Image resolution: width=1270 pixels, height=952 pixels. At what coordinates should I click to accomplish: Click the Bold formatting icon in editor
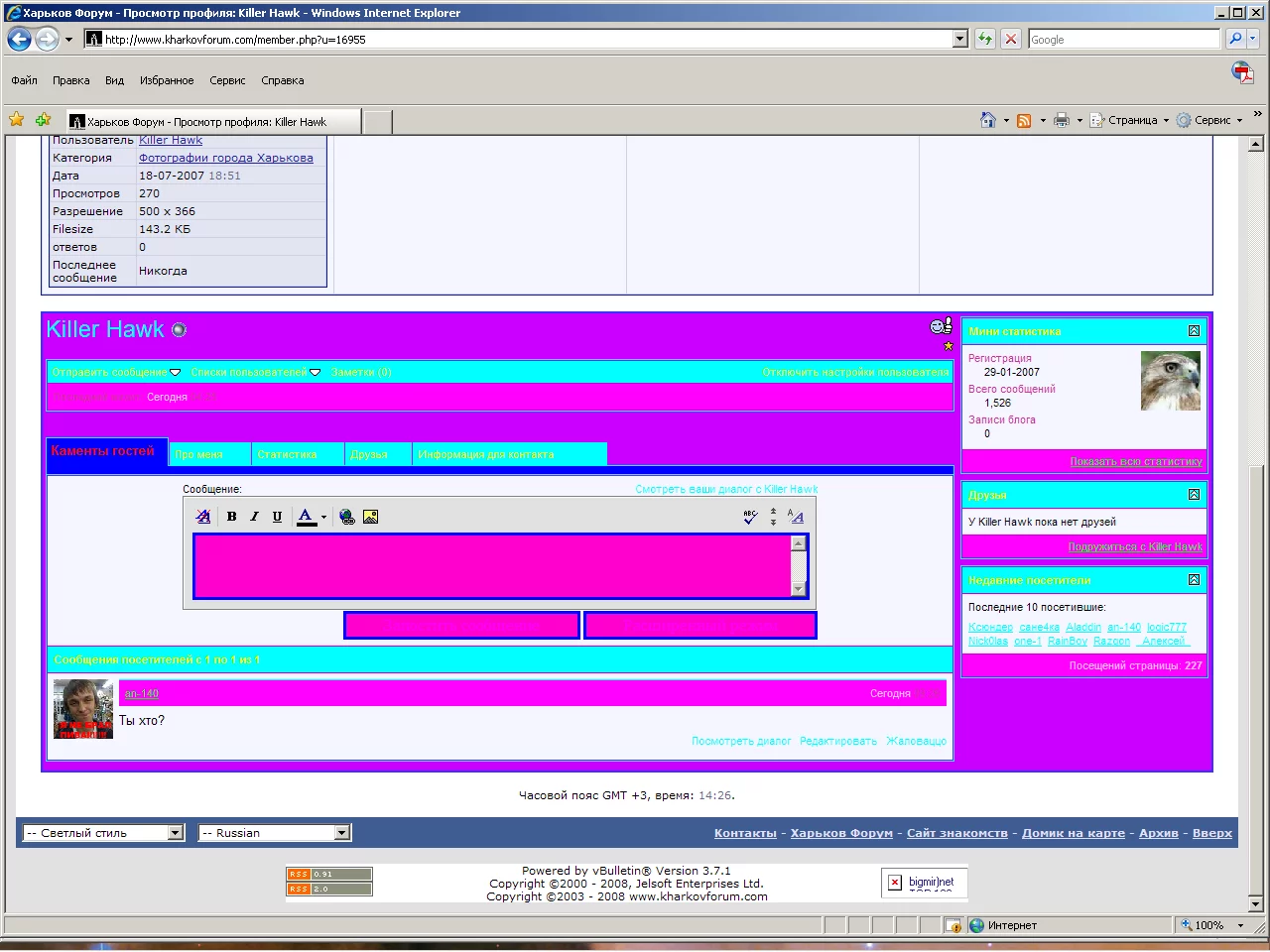pyautogui.click(x=231, y=517)
